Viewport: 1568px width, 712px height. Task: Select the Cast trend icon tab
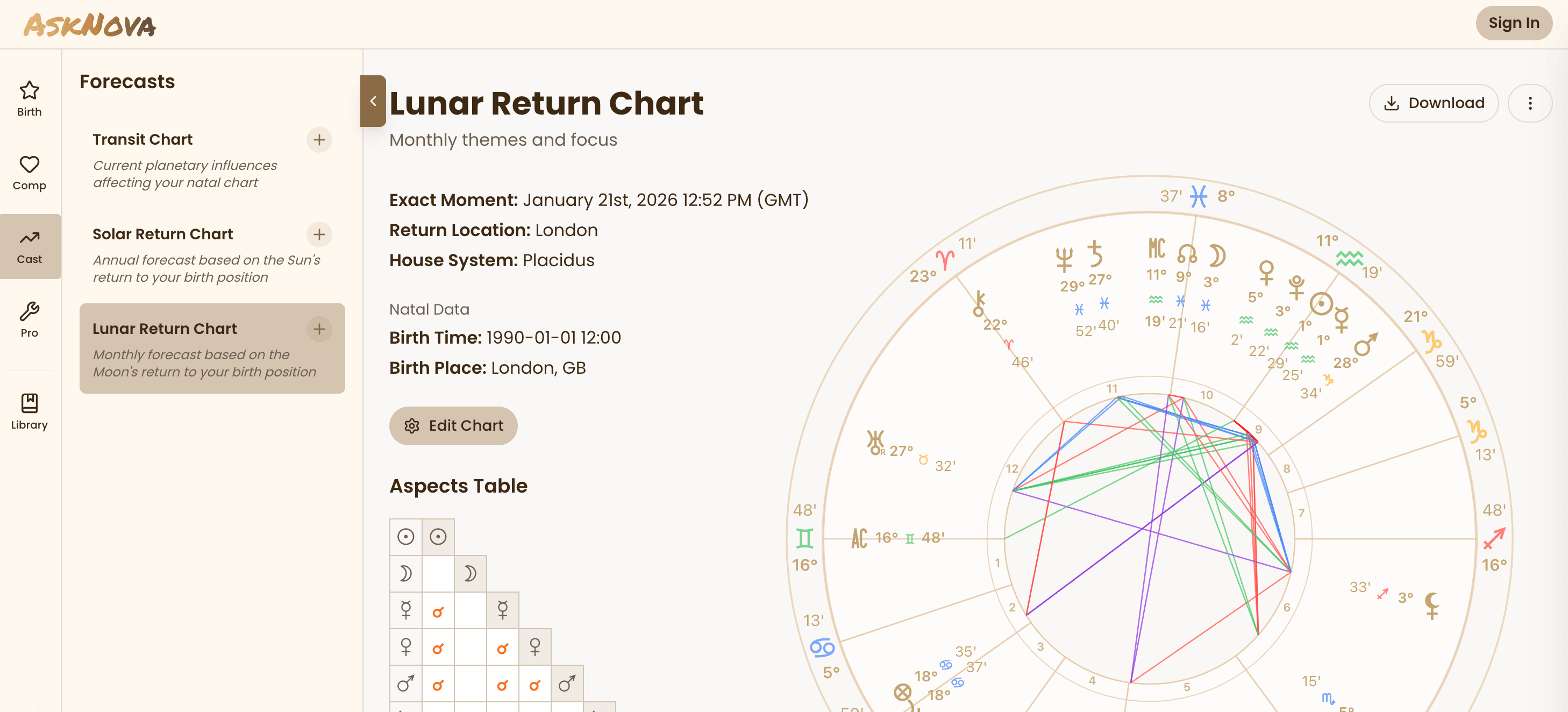pyautogui.click(x=29, y=246)
